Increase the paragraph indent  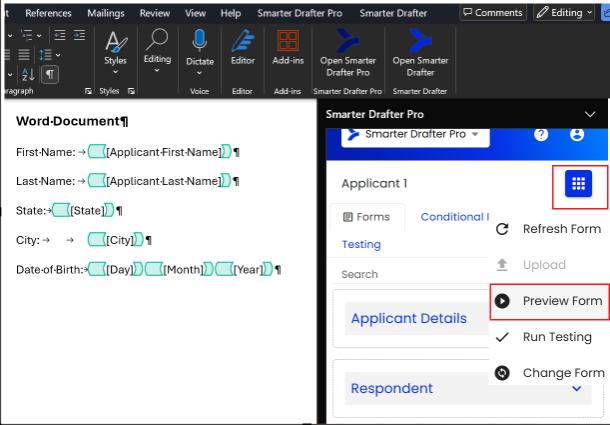tap(79, 35)
